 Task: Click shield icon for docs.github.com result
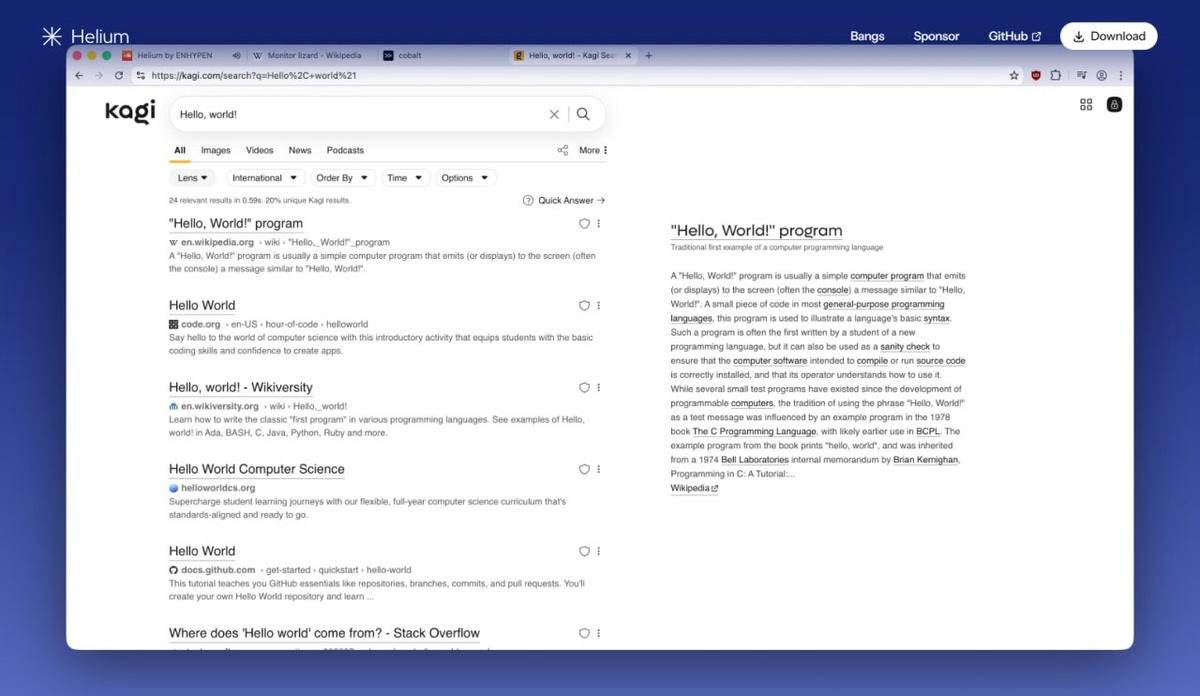pos(584,551)
